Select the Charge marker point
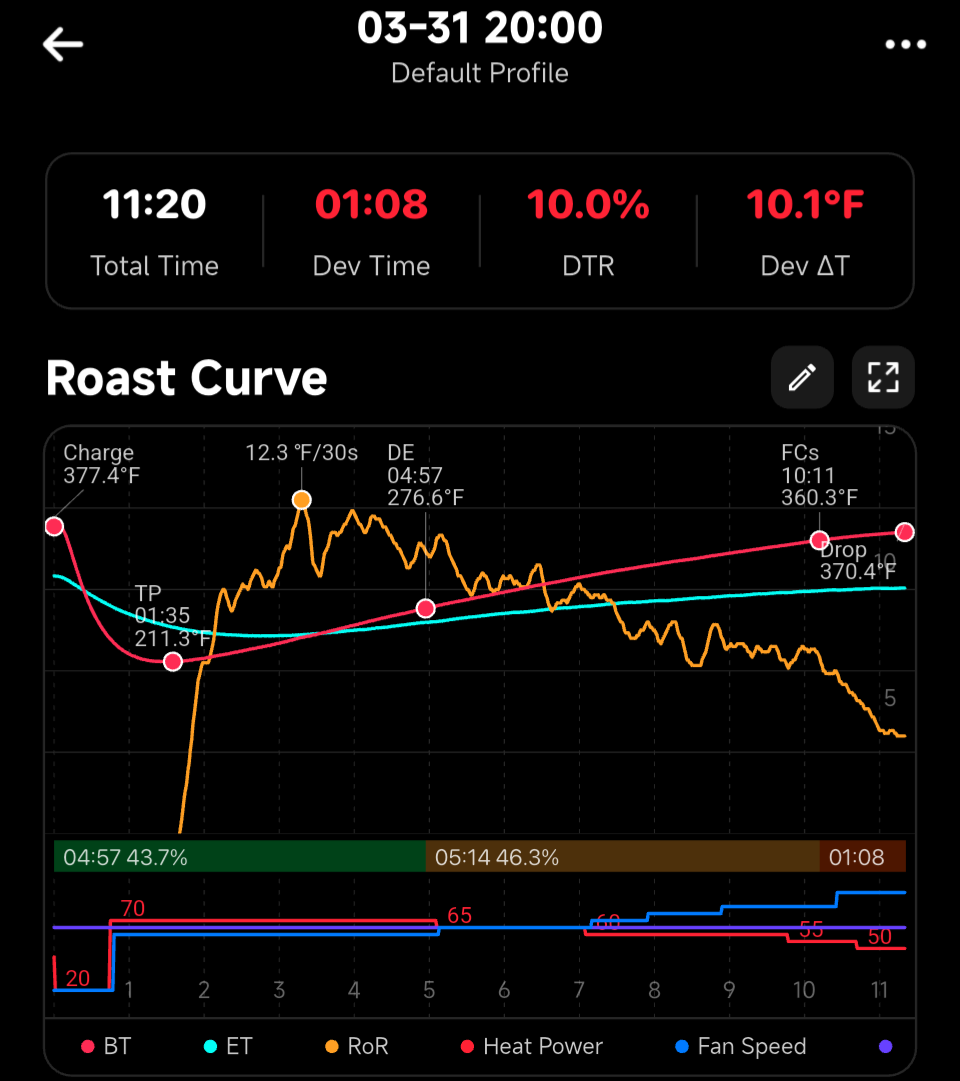Viewport: 960px width, 1081px height. pyautogui.click(x=54, y=526)
